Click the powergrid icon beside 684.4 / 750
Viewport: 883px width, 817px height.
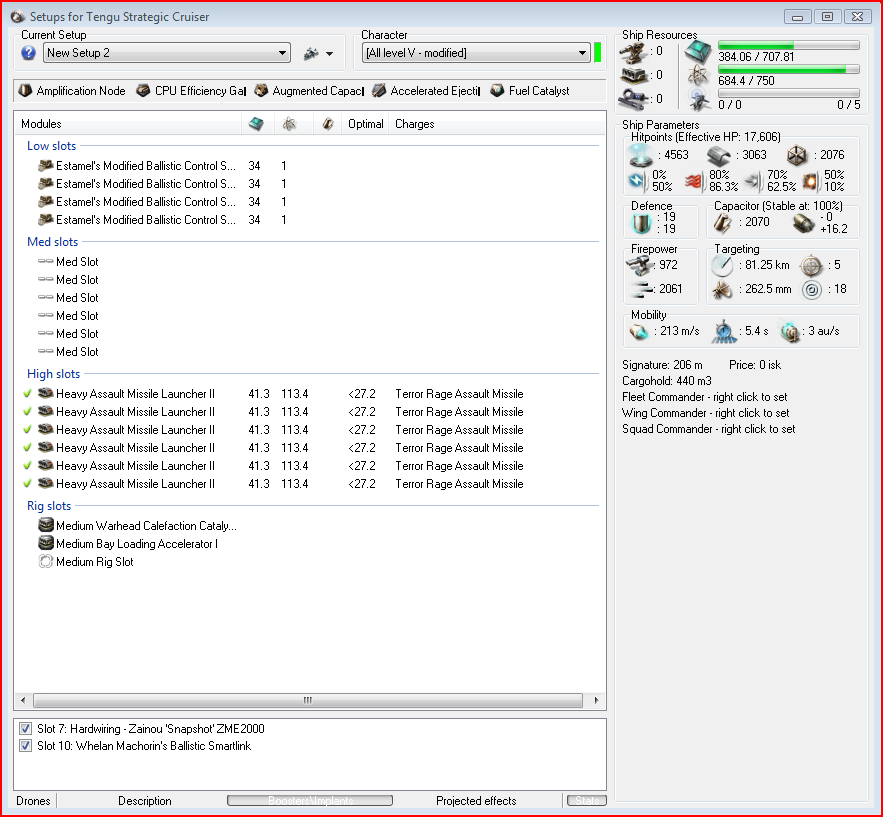point(698,75)
